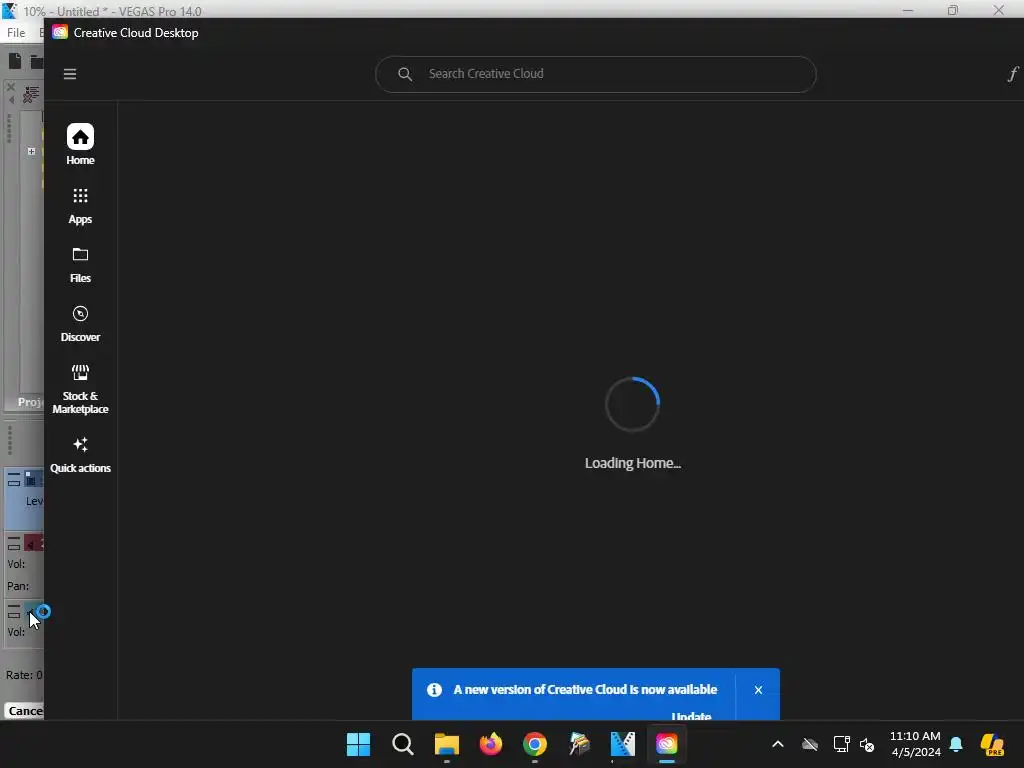Click the Creative Cloud taskbar icon
This screenshot has height=768, width=1024.
click(x=667, y=744)
